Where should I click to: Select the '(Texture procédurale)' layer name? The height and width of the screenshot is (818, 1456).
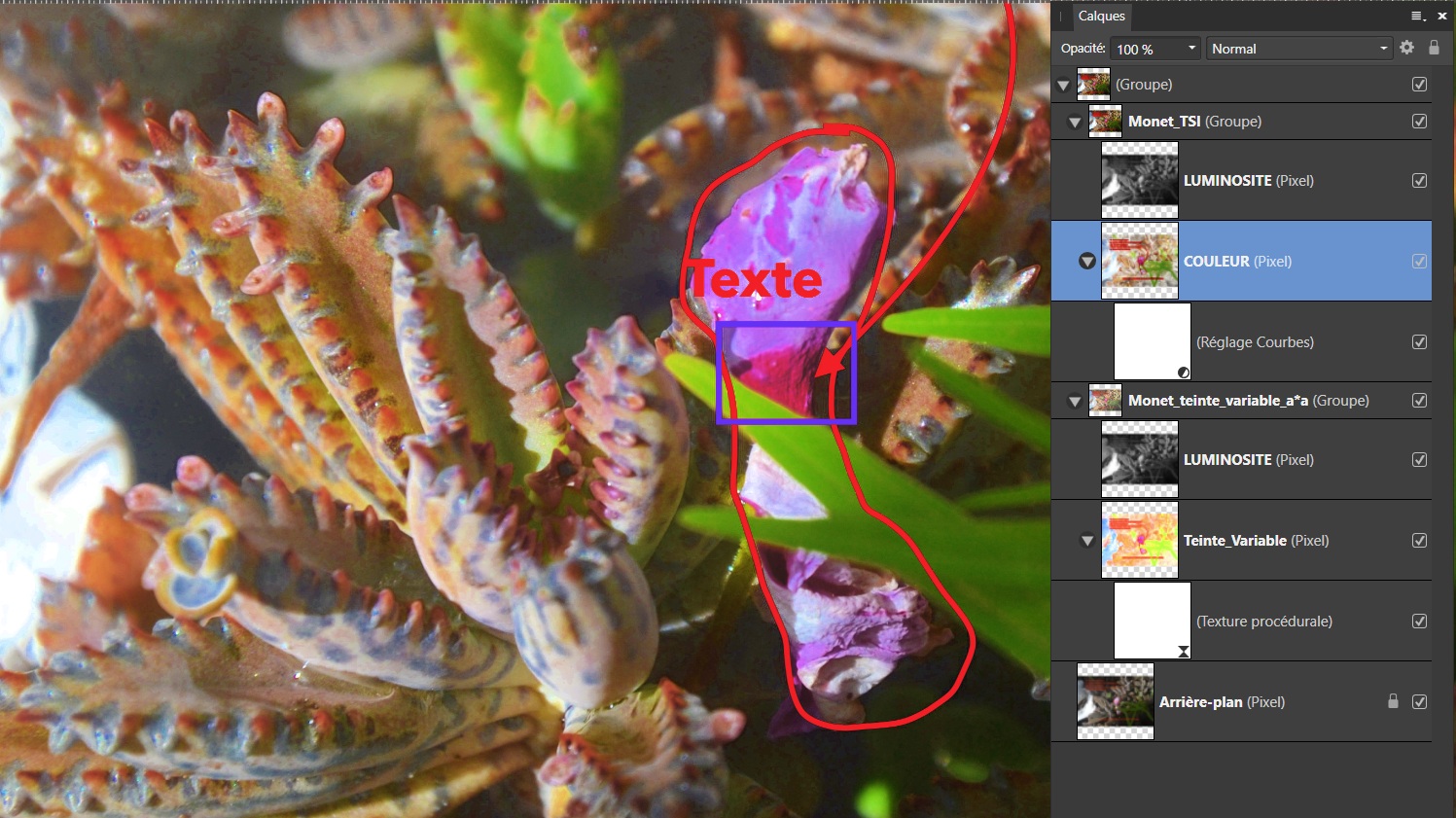pyautogui.click(x=1264, y=622)
